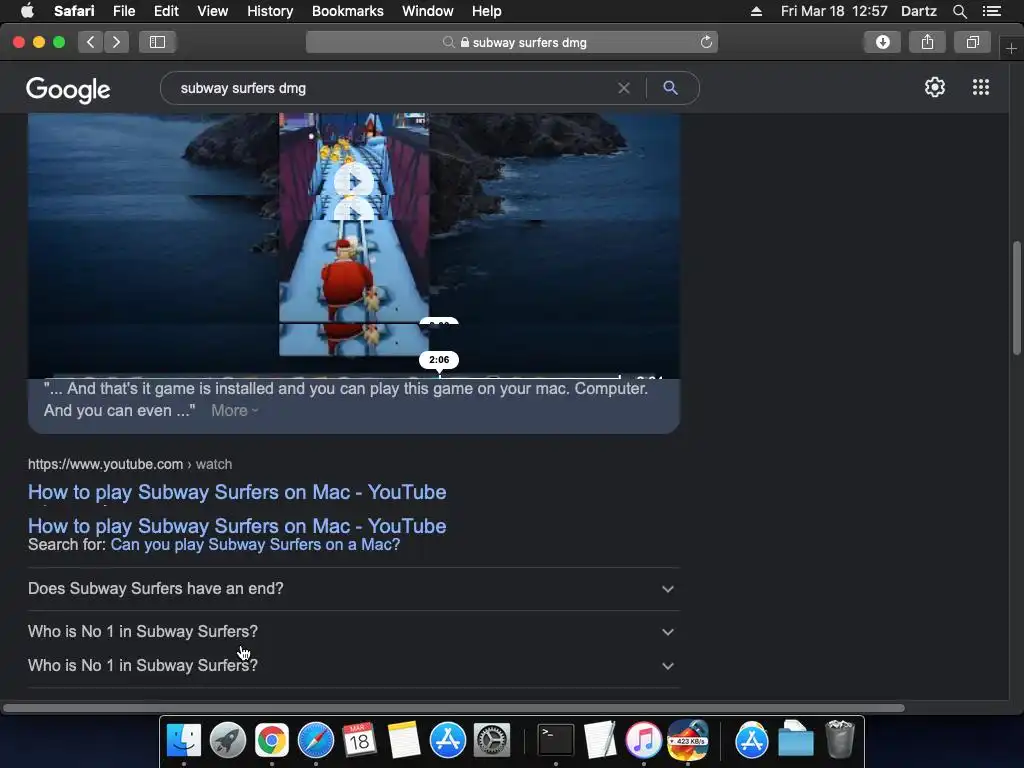Launch Launchpad rocket from the Dock
The image size is (1024, 768).
point(228,740)
